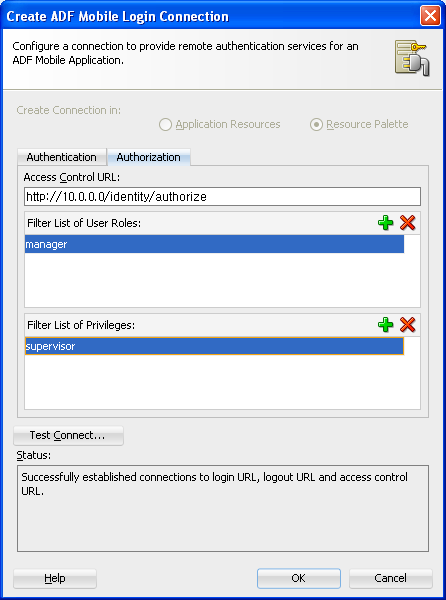Add a role with the green plus icon in User Roles

click(x=386, y=223)
